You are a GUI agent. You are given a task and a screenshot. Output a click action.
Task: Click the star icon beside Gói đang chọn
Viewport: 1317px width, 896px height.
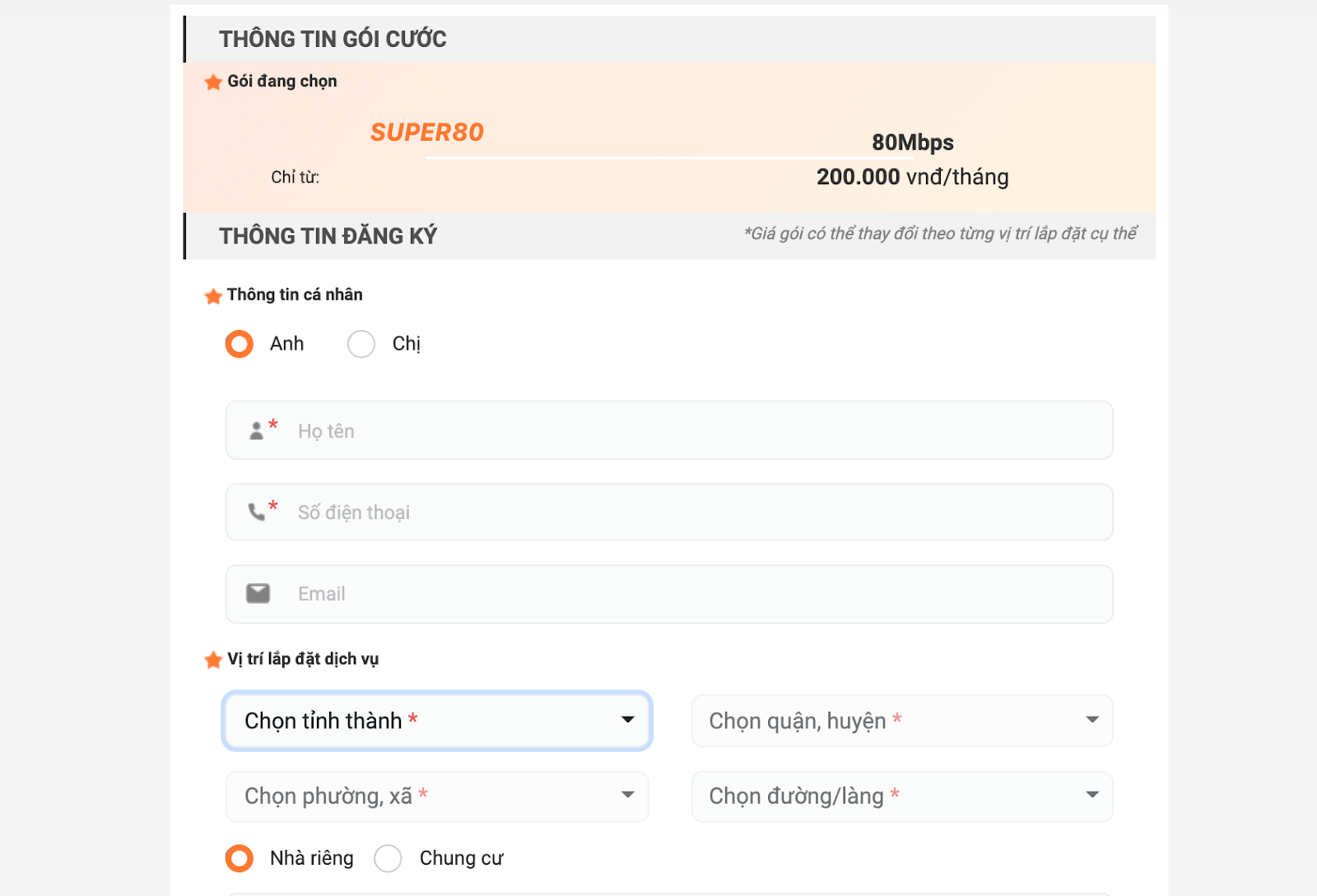[213, 82]
